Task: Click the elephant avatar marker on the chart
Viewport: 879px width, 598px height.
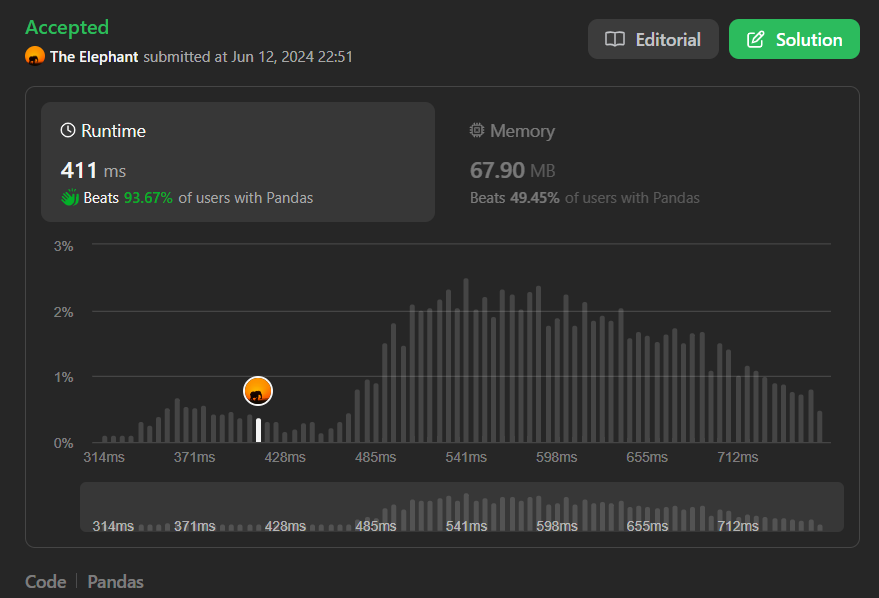Action: click(x=258, y=392)
